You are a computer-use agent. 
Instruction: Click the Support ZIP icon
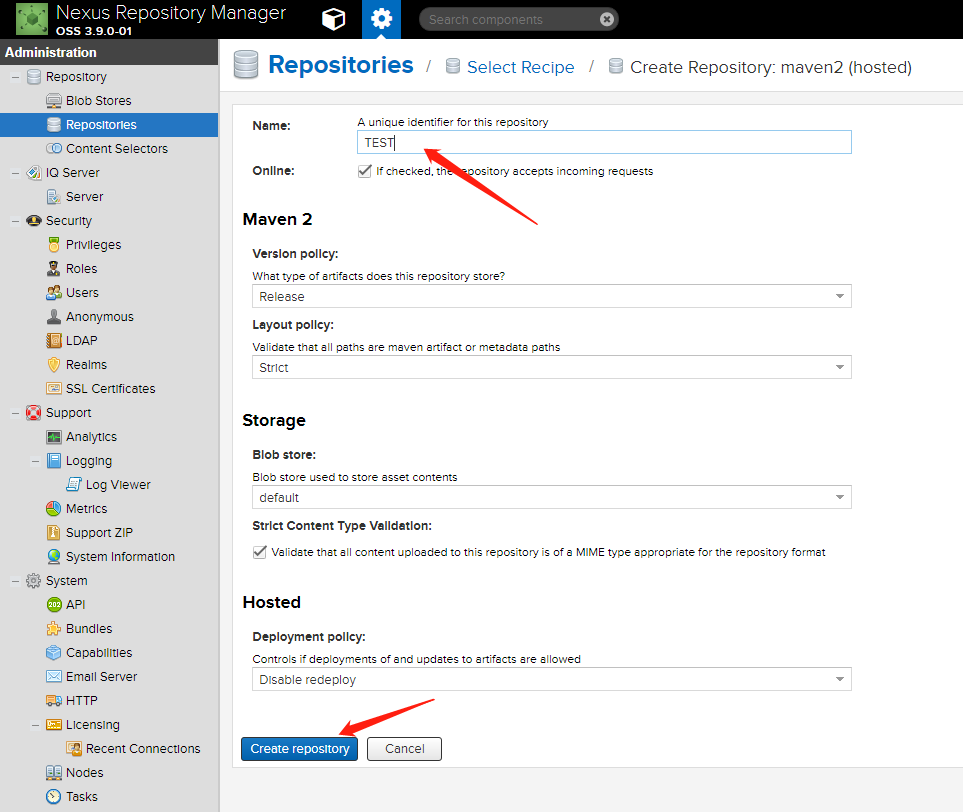(54, 533)
